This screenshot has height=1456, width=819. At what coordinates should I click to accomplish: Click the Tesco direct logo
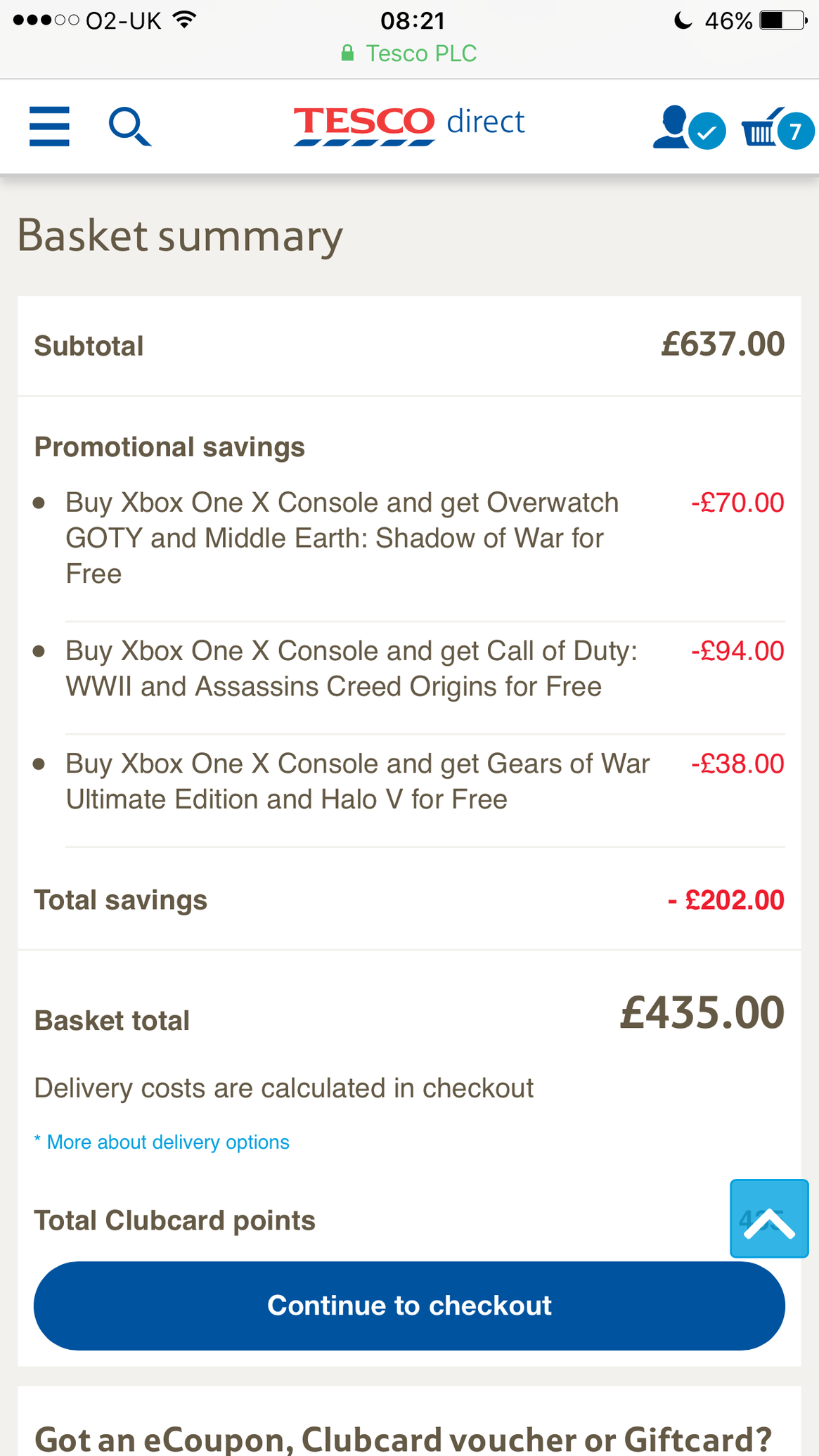click(409, 126)
